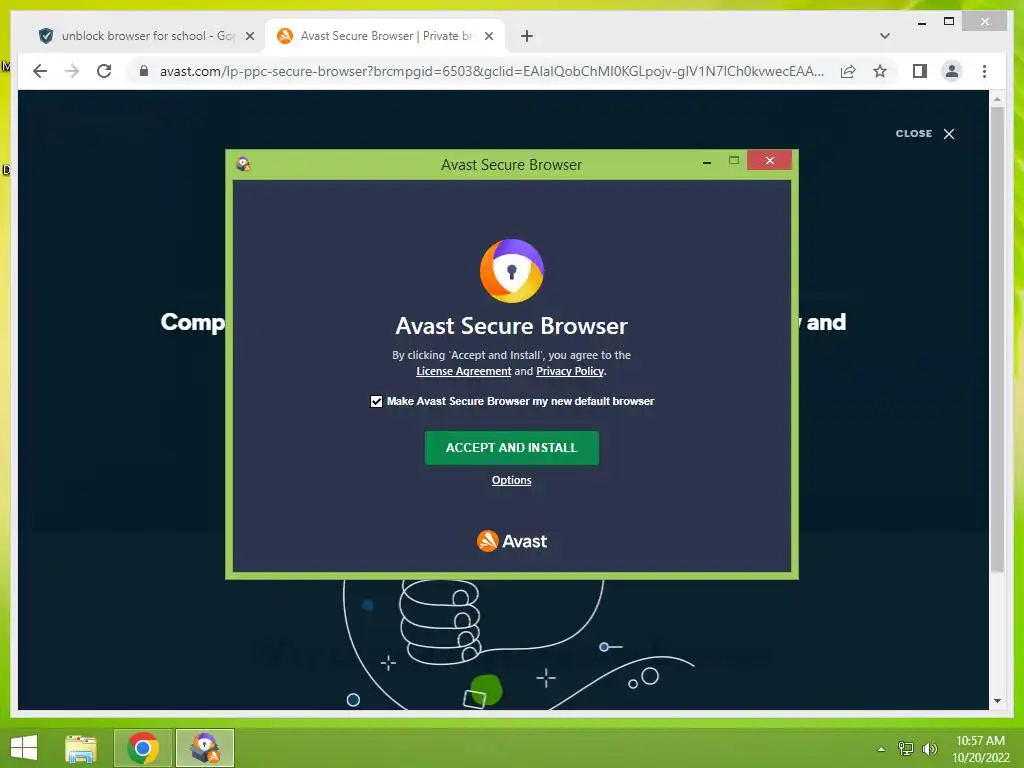Screen dimensions: 1024x768
Task: Minimize the Avast installer dialog
Action: 707,161
